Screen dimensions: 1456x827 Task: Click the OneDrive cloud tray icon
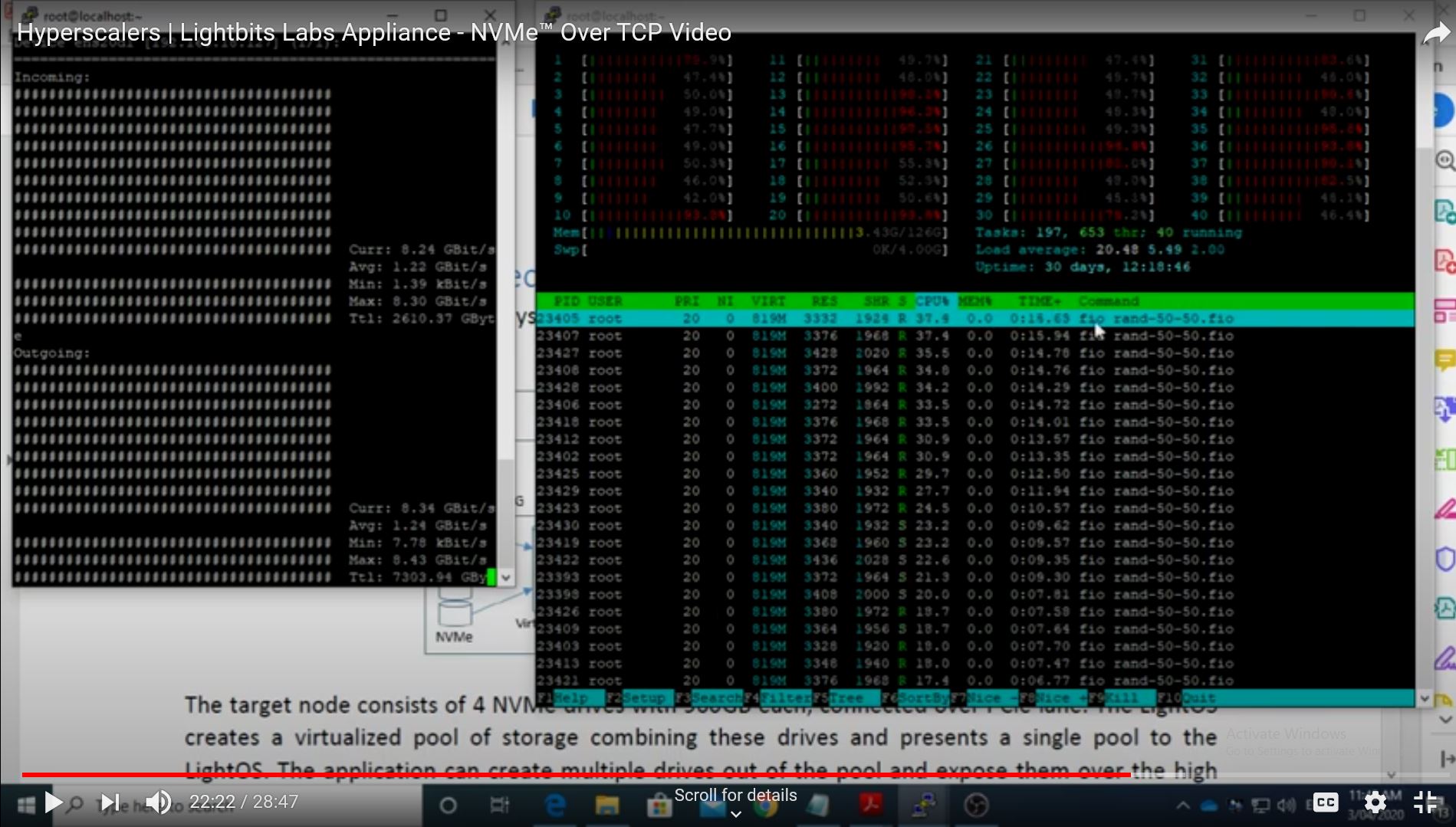[x=1208, y=806]
